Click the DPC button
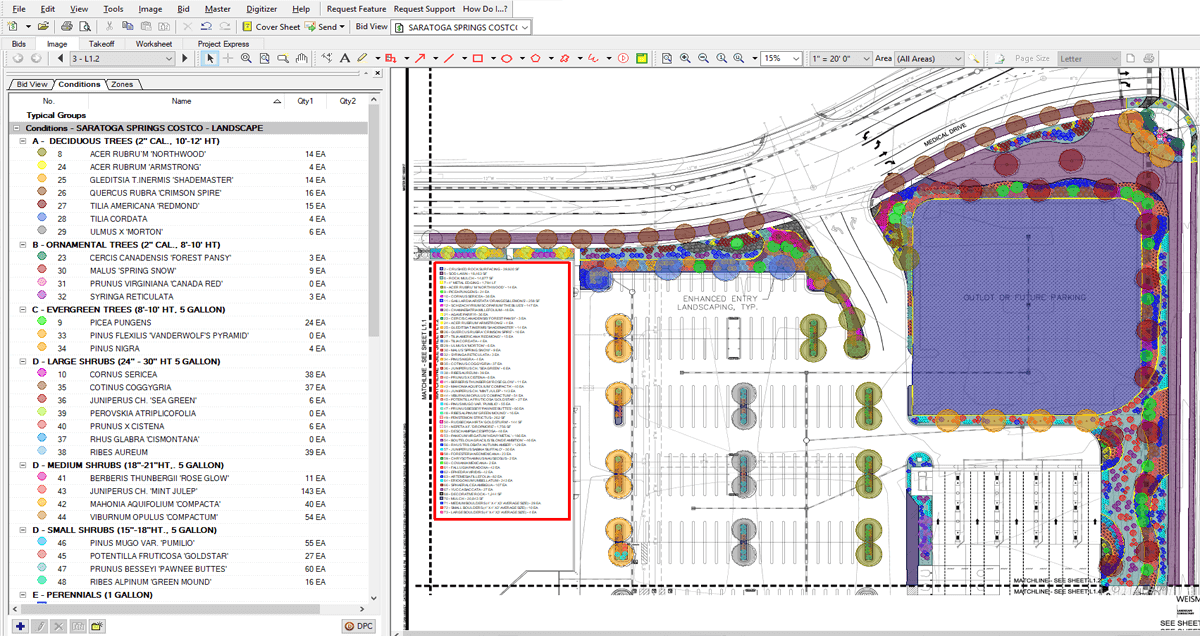This screenshot has width=1200, height=636. tap(360, 626)
